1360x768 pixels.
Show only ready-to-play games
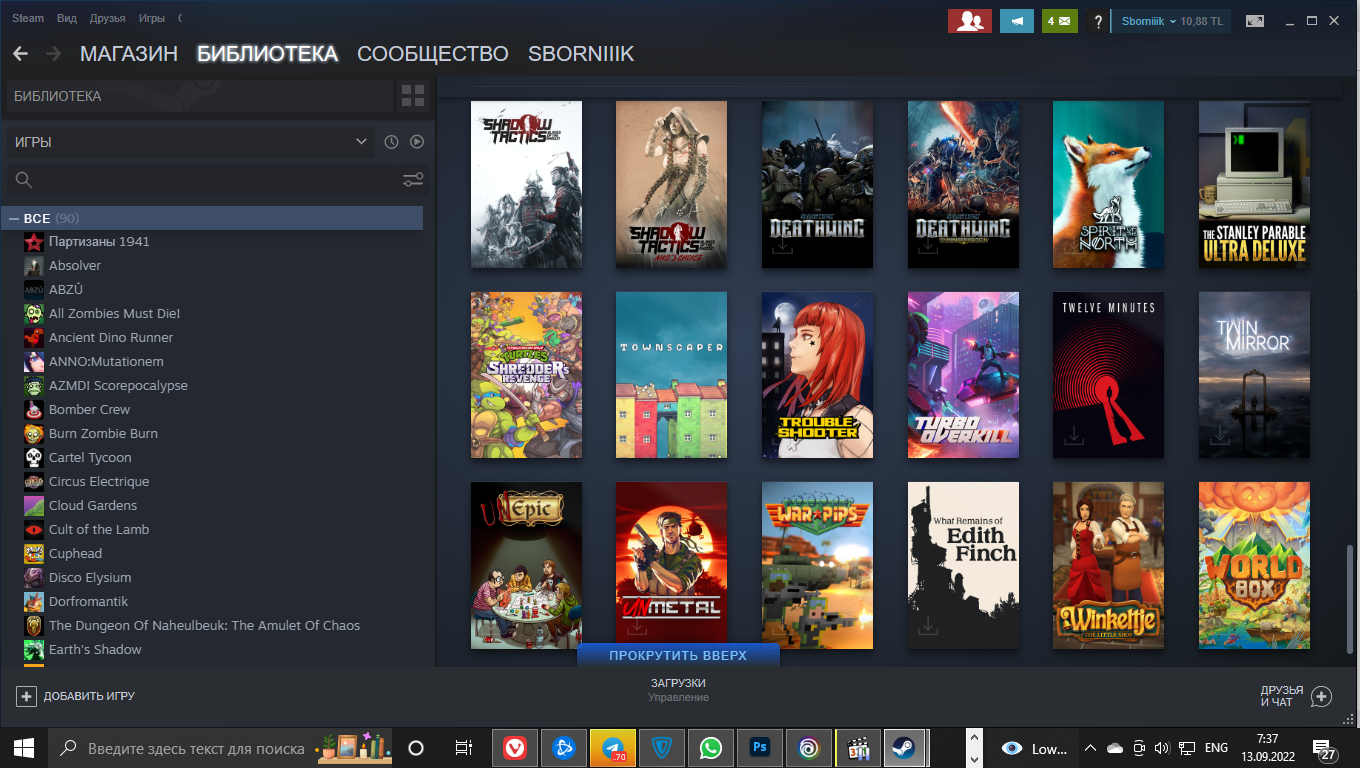point(417,142)
